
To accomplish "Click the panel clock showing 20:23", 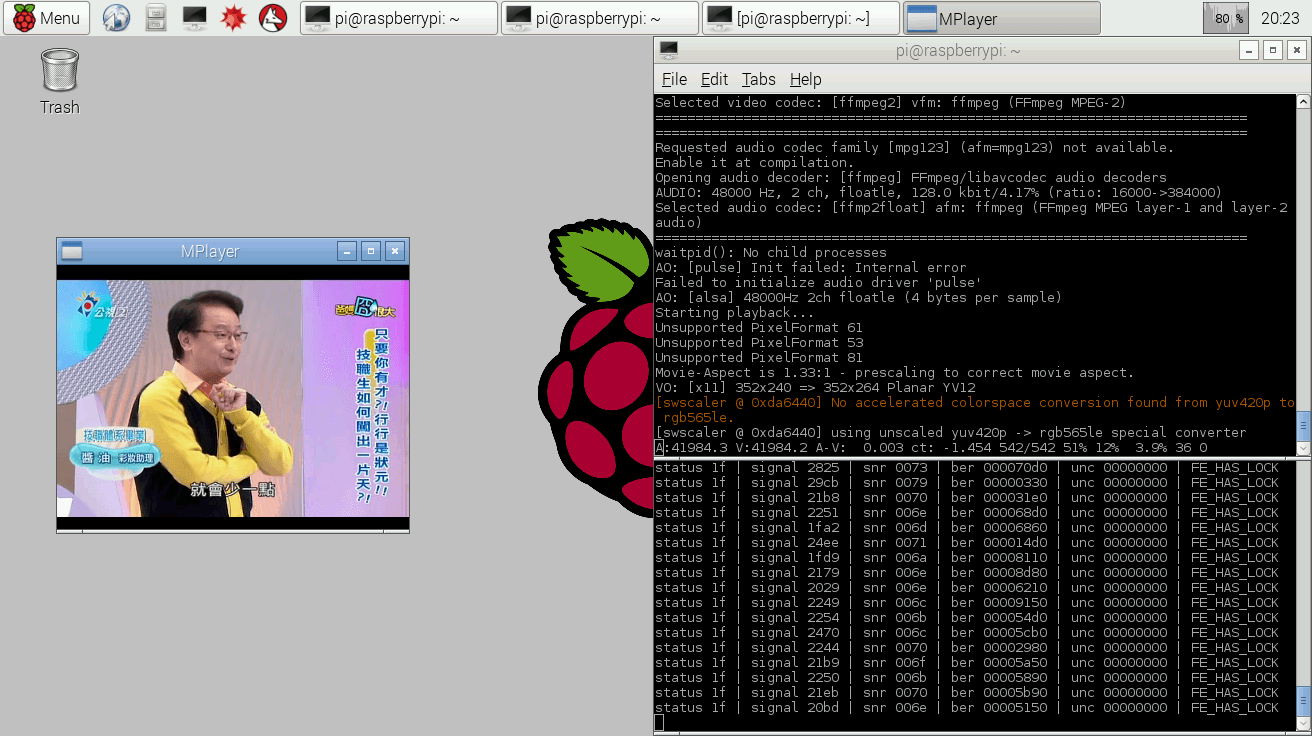I will pyautogui.click(x=1280, y=18).
